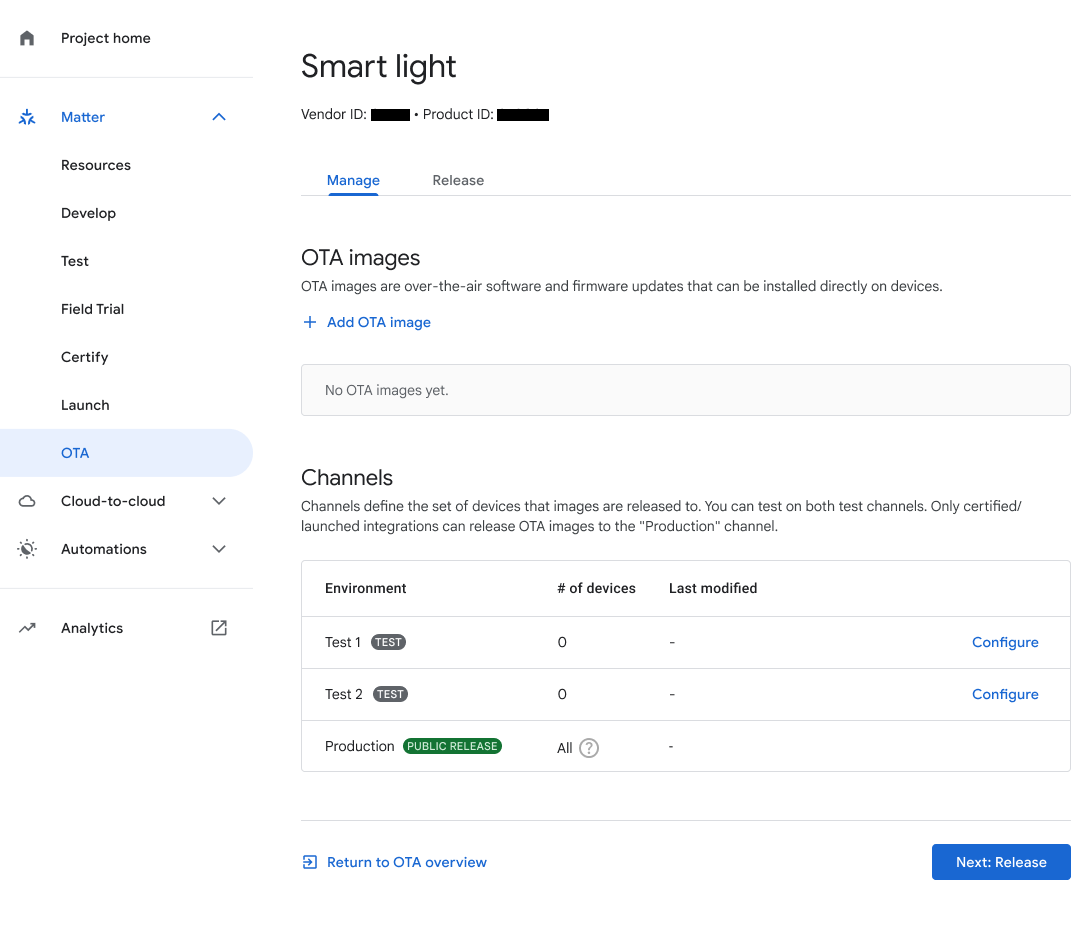The width and height of the screenshot is (1087, 933).
Task: Configure the Test 2 channel
Action: (1005, 694)
